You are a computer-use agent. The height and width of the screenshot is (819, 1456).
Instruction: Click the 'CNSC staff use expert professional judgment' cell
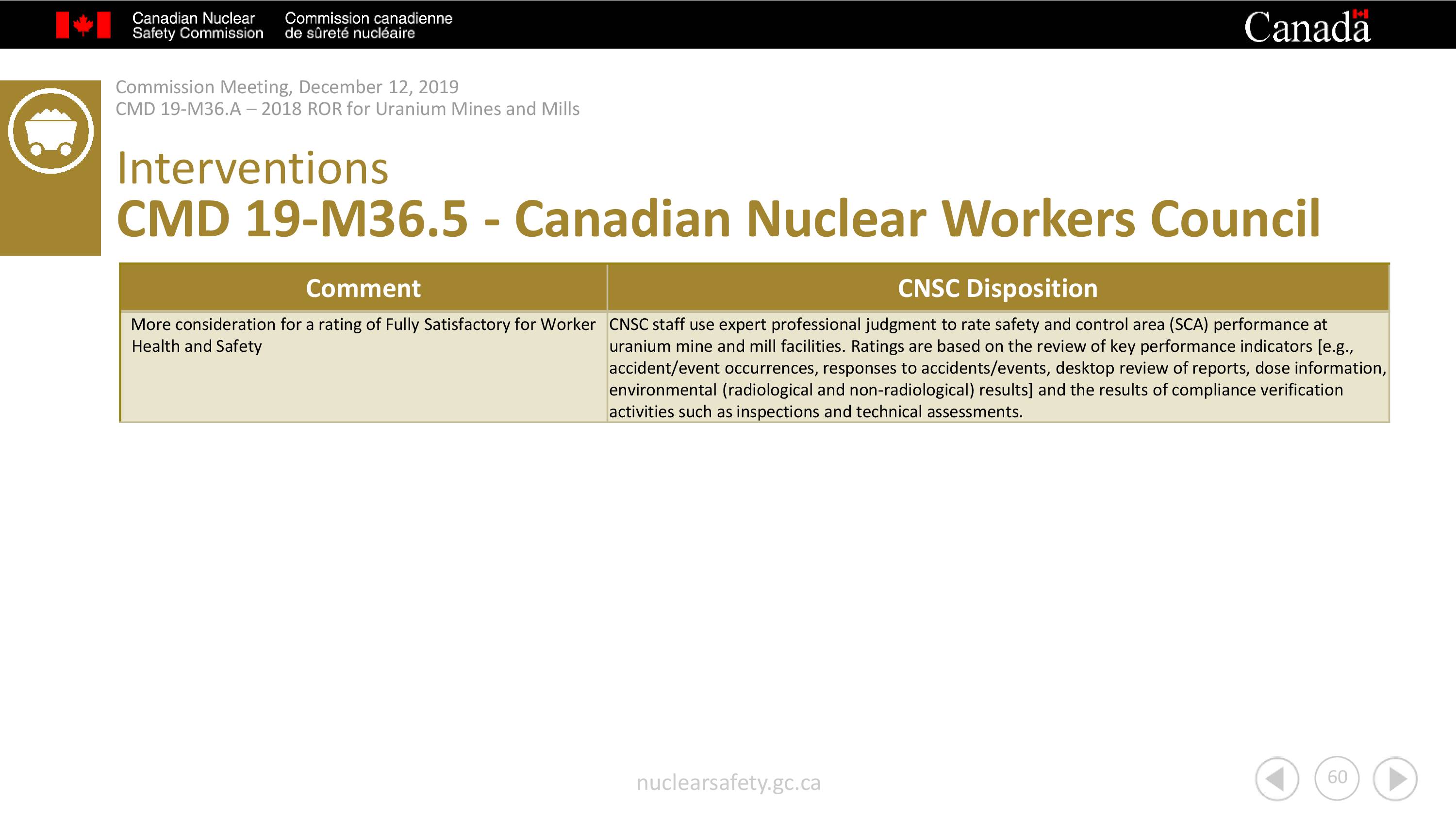(x=998, y=366)
